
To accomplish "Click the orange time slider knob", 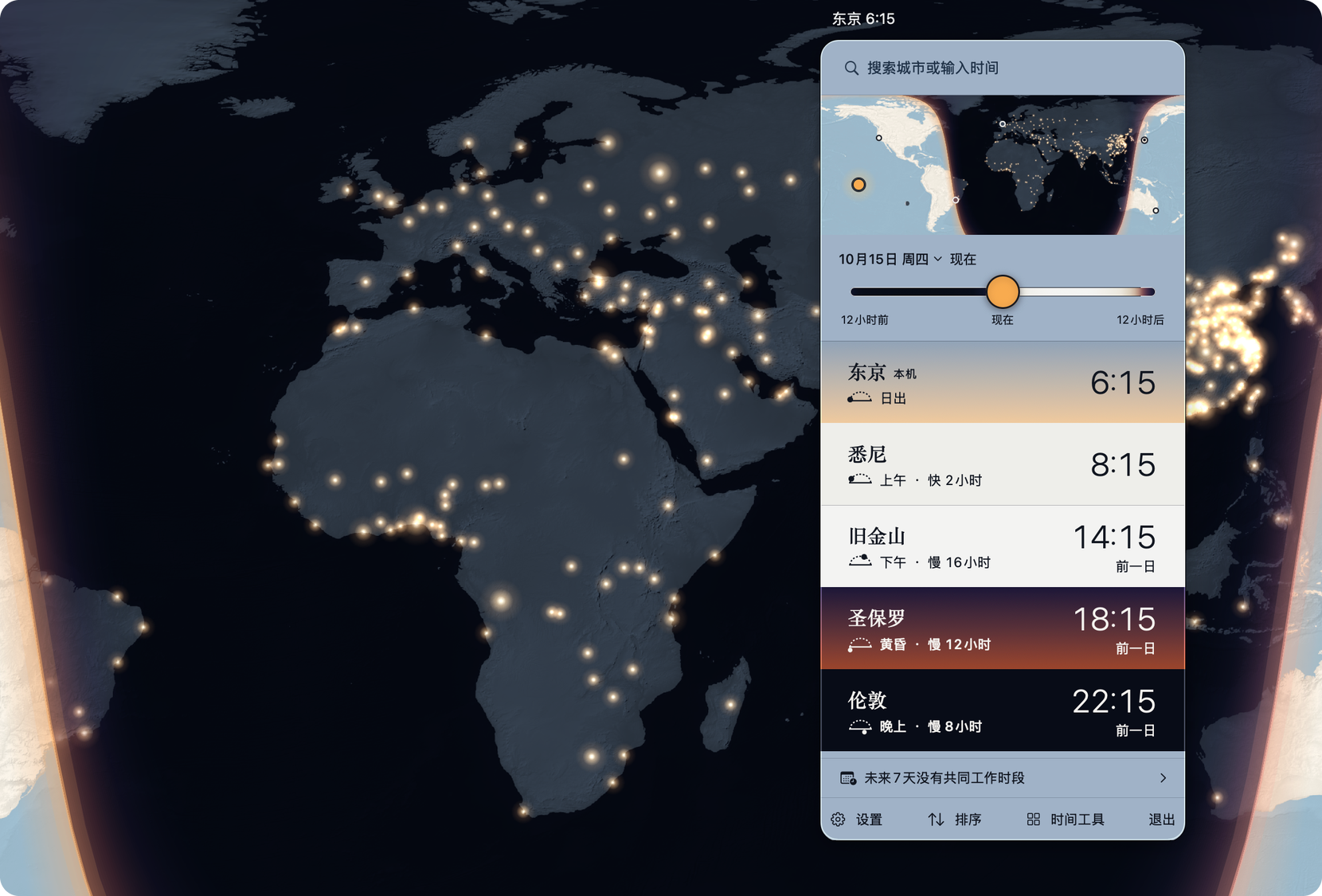I will 1003,291.
